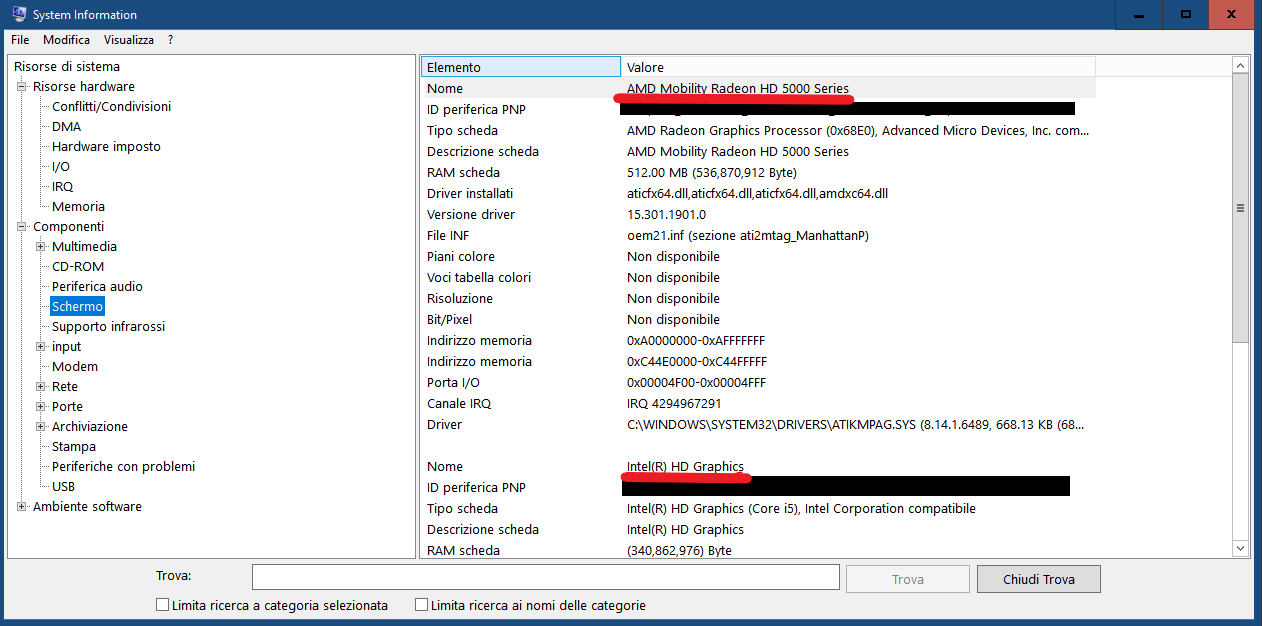Viewport: 1262px width, 626px height.
Task: Click the Chiudi Trova button
Action: coord(1038,579)
